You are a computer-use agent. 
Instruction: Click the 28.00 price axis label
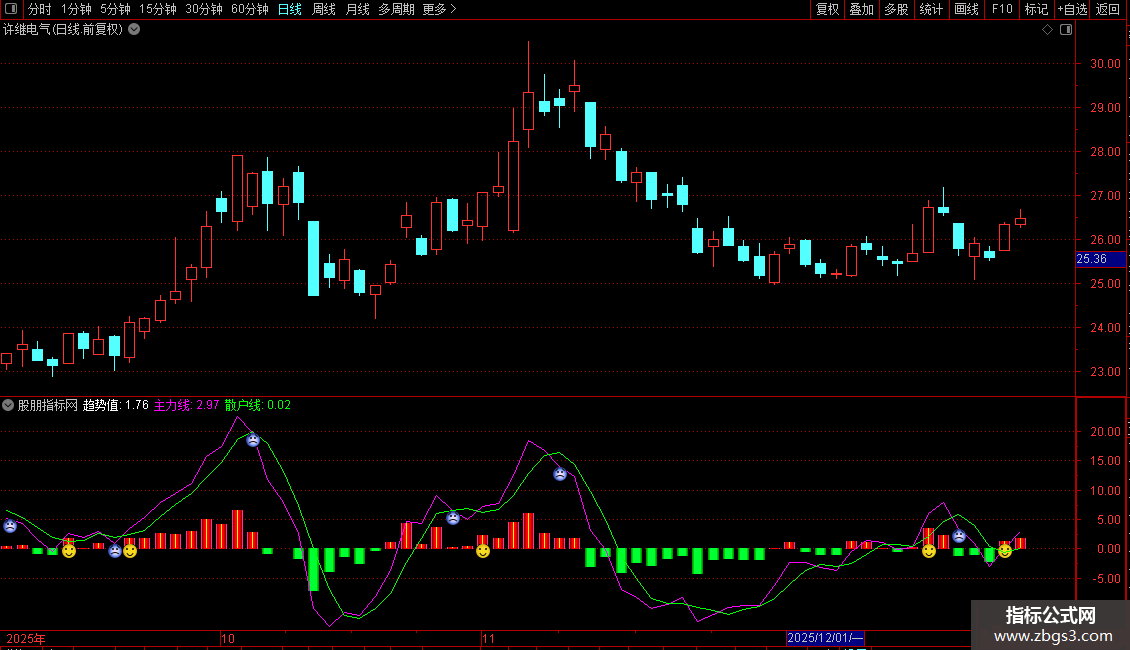(1105, 151)
